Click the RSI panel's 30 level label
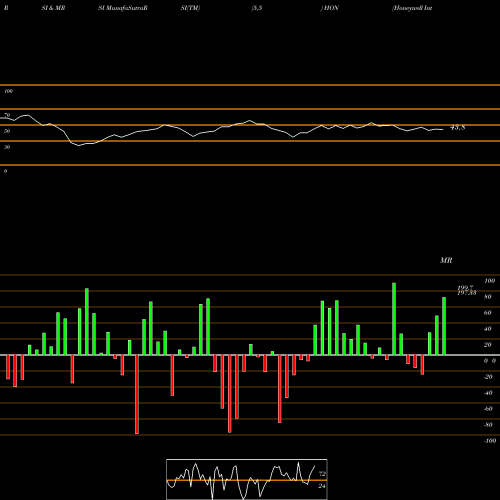 7,147
